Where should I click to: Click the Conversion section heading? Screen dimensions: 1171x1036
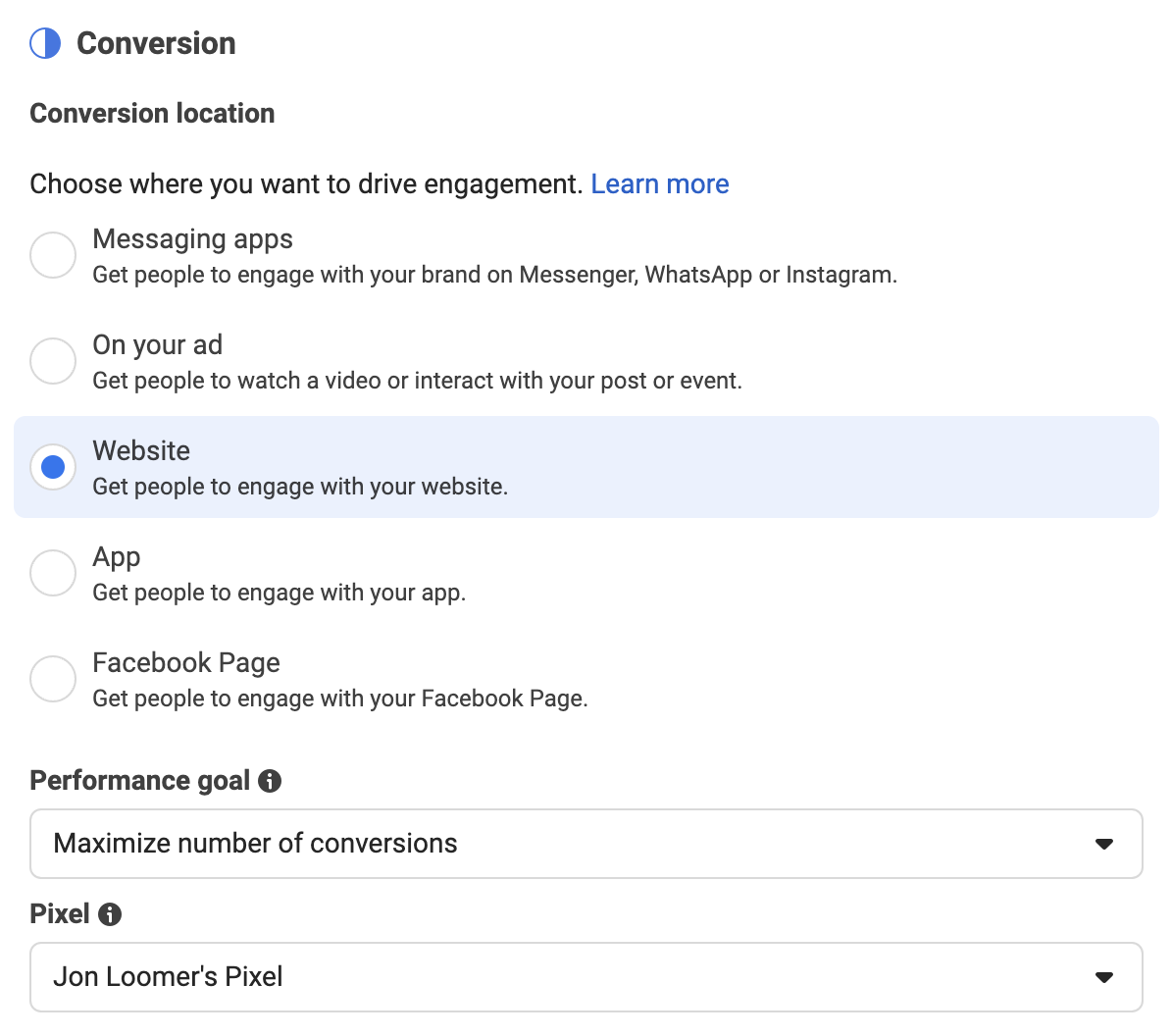click(x=156, y=43)
